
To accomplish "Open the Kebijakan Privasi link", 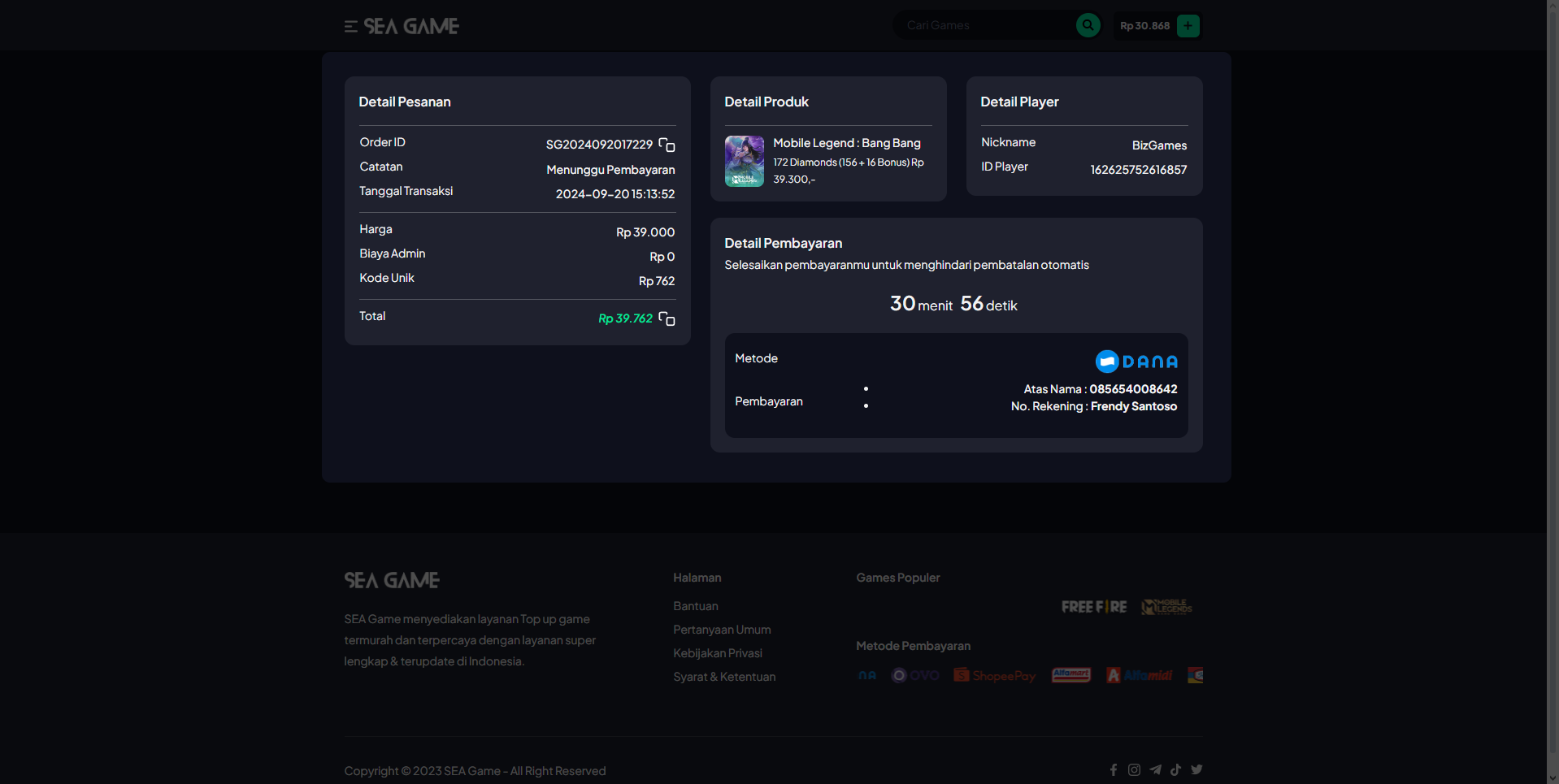I will (718, 653).
